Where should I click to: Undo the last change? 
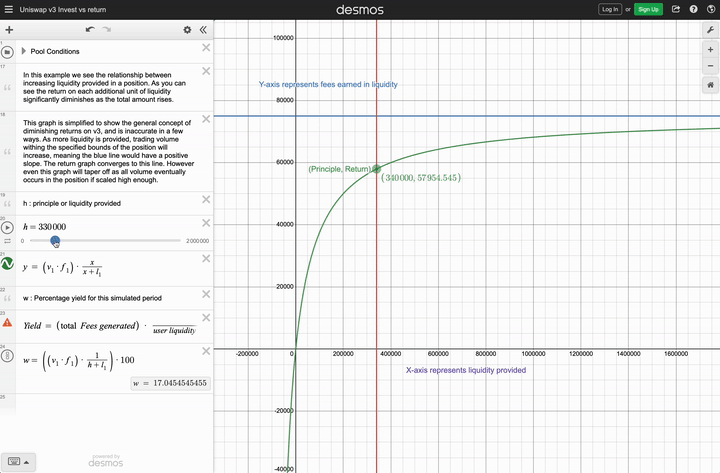(90, 29)
